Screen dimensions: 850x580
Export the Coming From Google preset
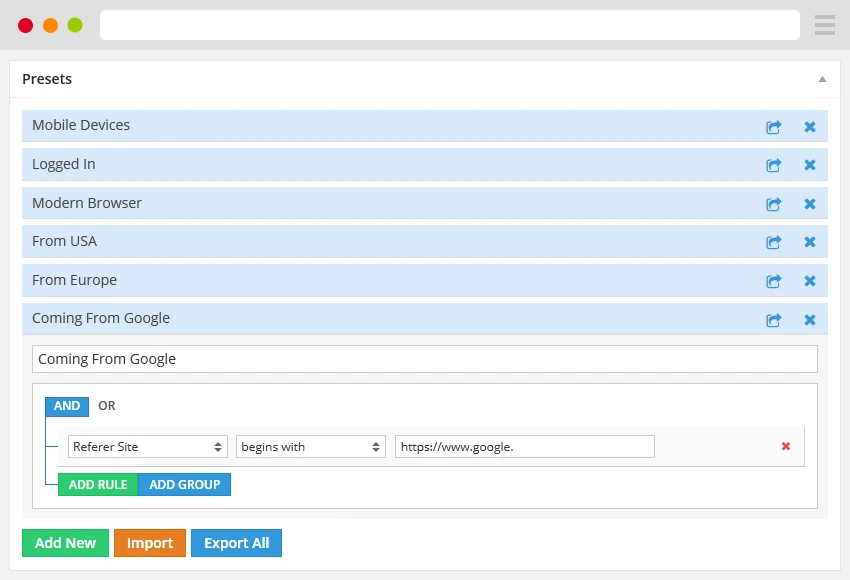click(774, 320)
